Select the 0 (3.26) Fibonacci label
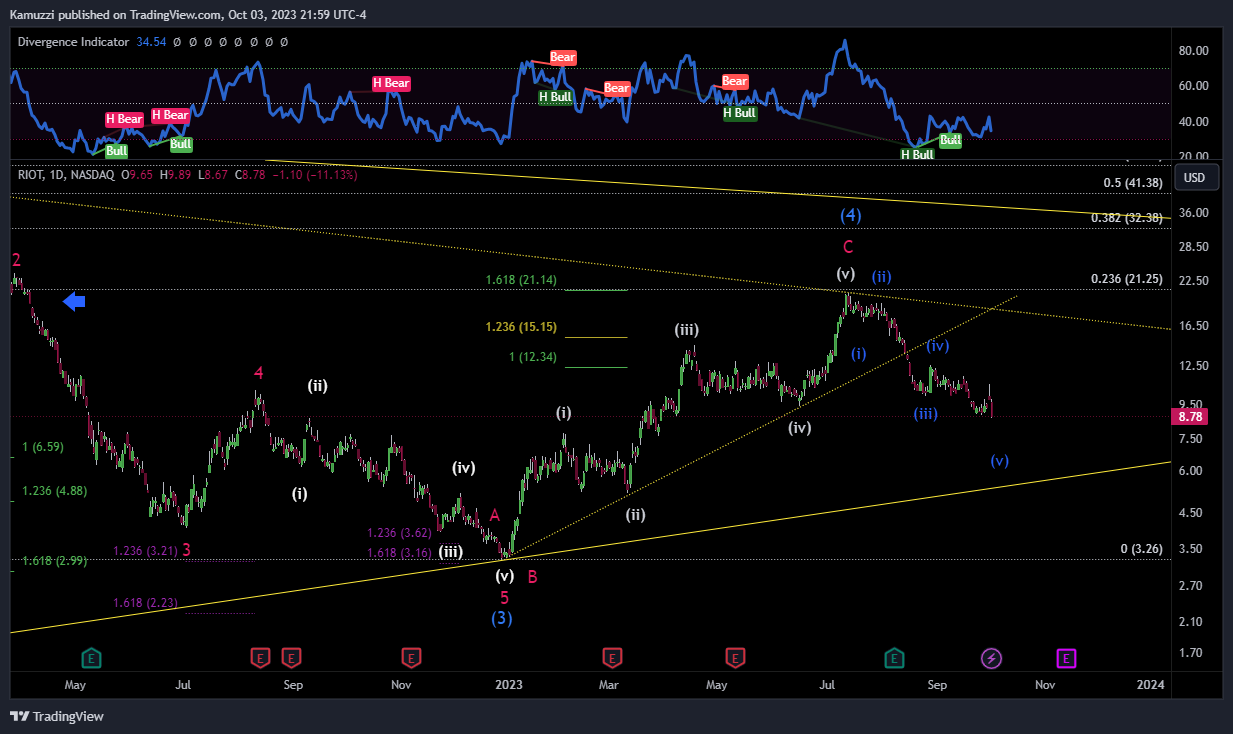Screen dimensions: 1233x734 (1141, 549)
